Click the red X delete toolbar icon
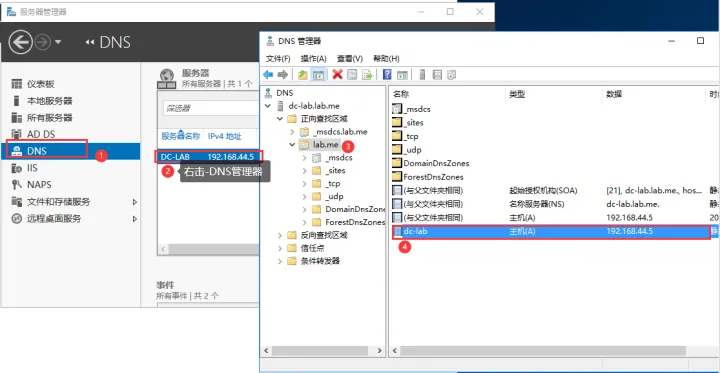Image resolution: width=720 pixels, height=373 pixels. point(338,74)
